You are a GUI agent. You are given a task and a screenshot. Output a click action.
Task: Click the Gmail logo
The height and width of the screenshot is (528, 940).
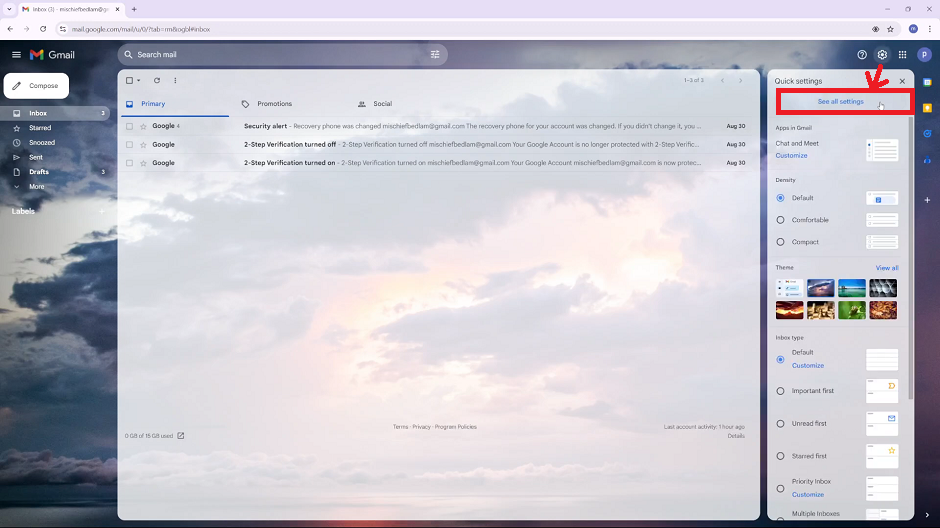coord(52,55)
